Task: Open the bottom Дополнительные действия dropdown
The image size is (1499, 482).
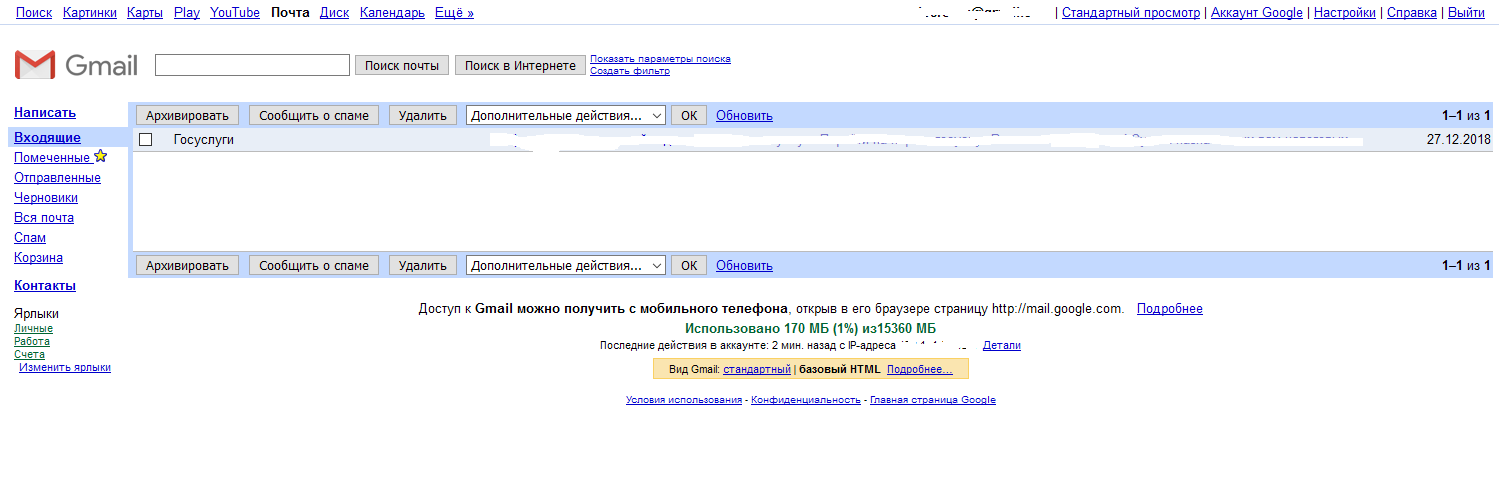Action: [x=566, y=265]
